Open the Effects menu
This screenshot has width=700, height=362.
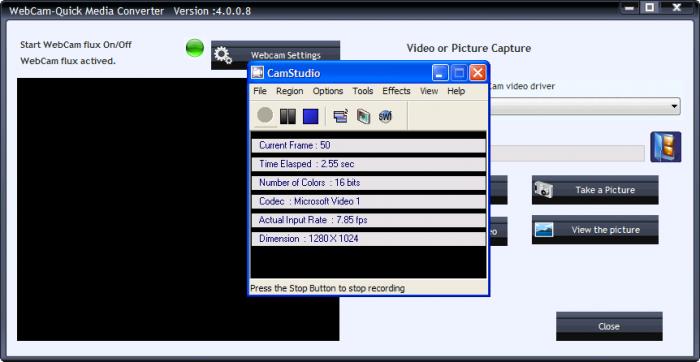pos(396,91)
